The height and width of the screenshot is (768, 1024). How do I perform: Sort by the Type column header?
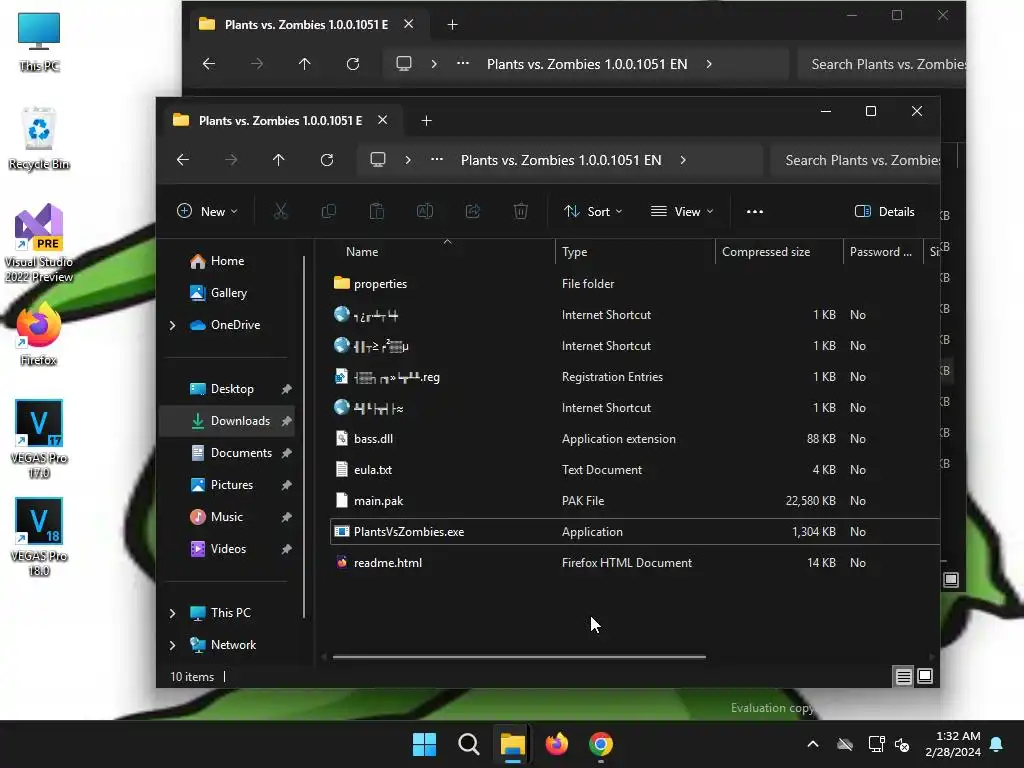pos(635,252)
